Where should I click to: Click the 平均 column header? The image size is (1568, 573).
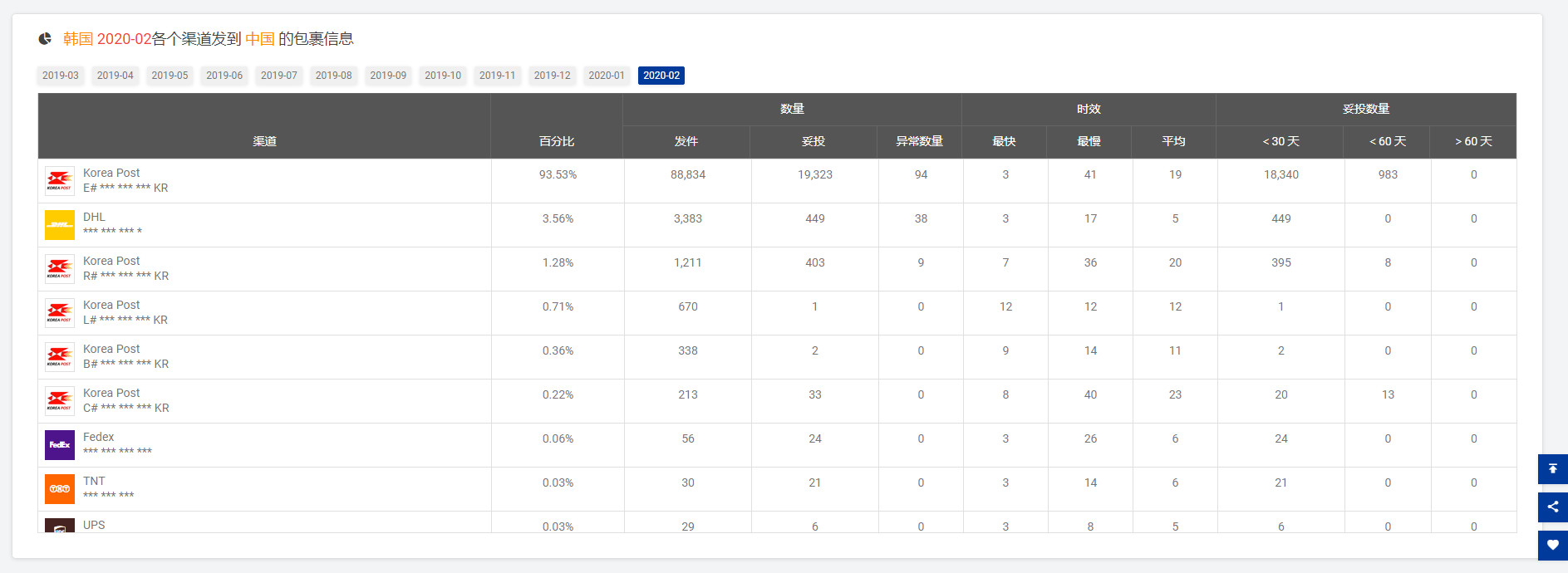tap(1173, 141)
